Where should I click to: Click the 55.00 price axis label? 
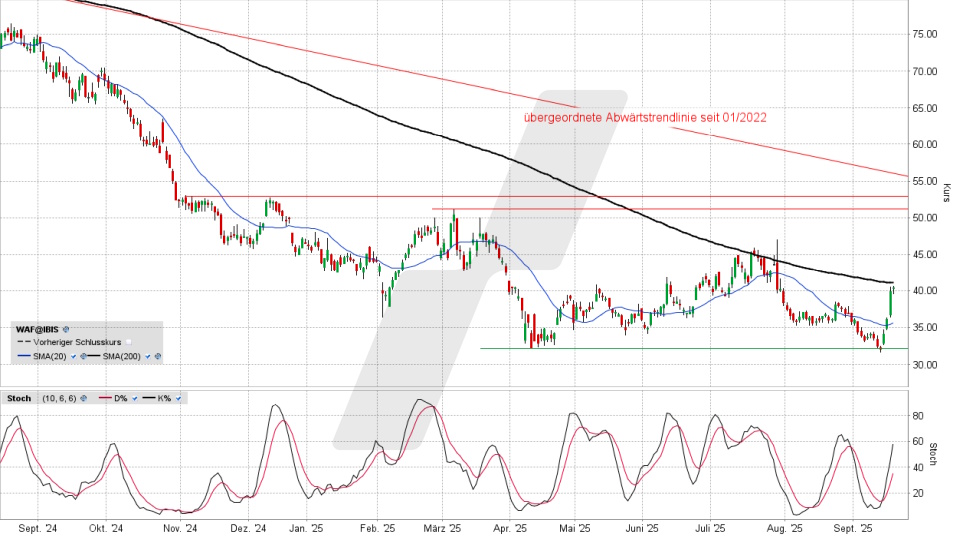click(x=924, y=182)
